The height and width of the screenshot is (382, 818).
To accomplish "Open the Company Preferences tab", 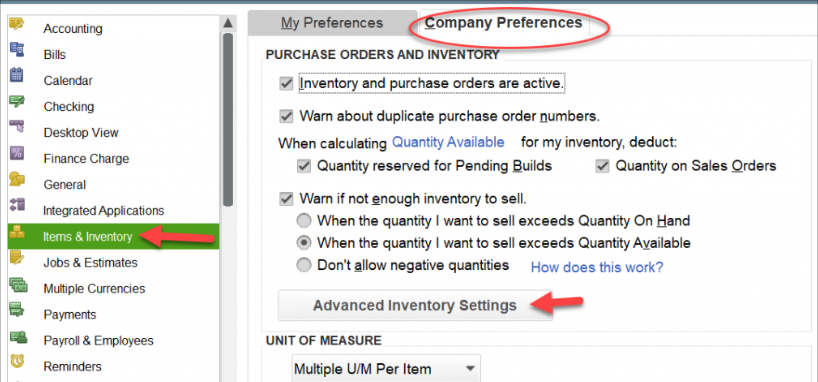I will [504, 23].
